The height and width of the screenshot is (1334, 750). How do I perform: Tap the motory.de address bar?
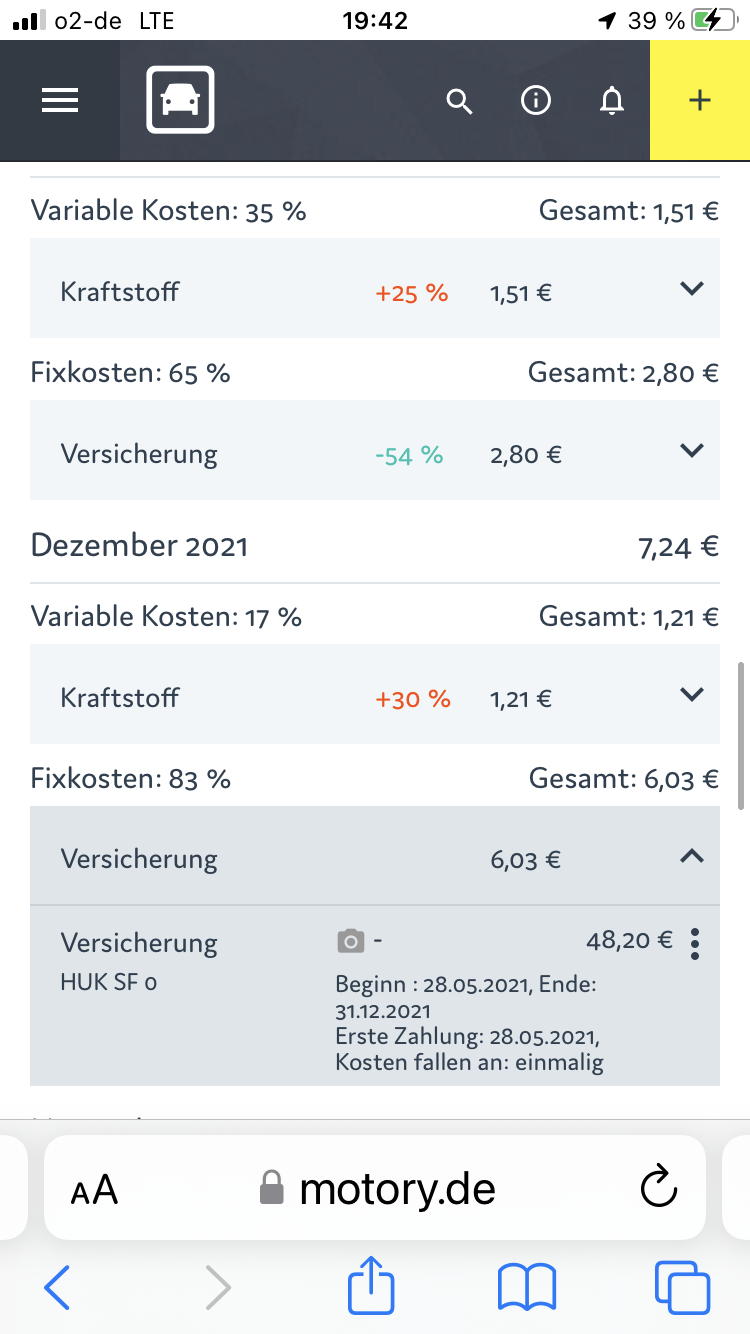pos(375,1188)
